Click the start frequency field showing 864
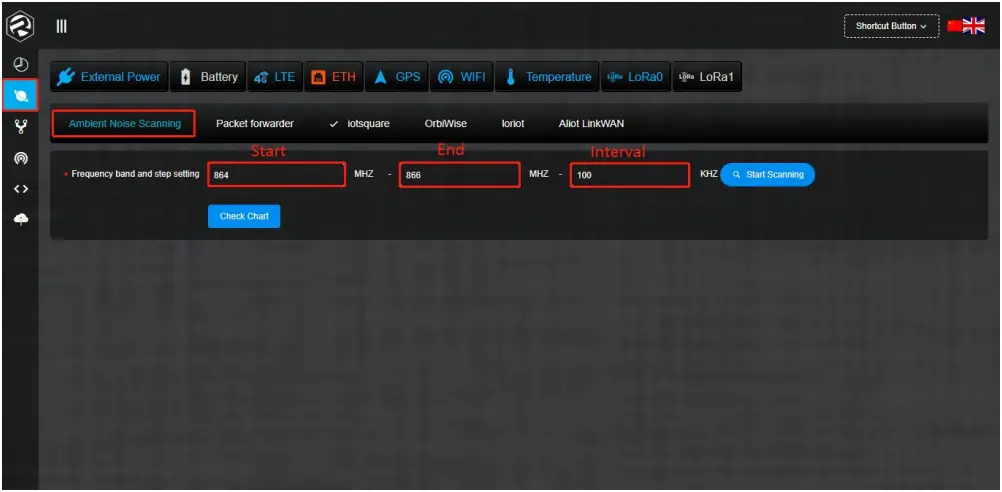This screenshot has width=1002, height=492. point(277,174)
